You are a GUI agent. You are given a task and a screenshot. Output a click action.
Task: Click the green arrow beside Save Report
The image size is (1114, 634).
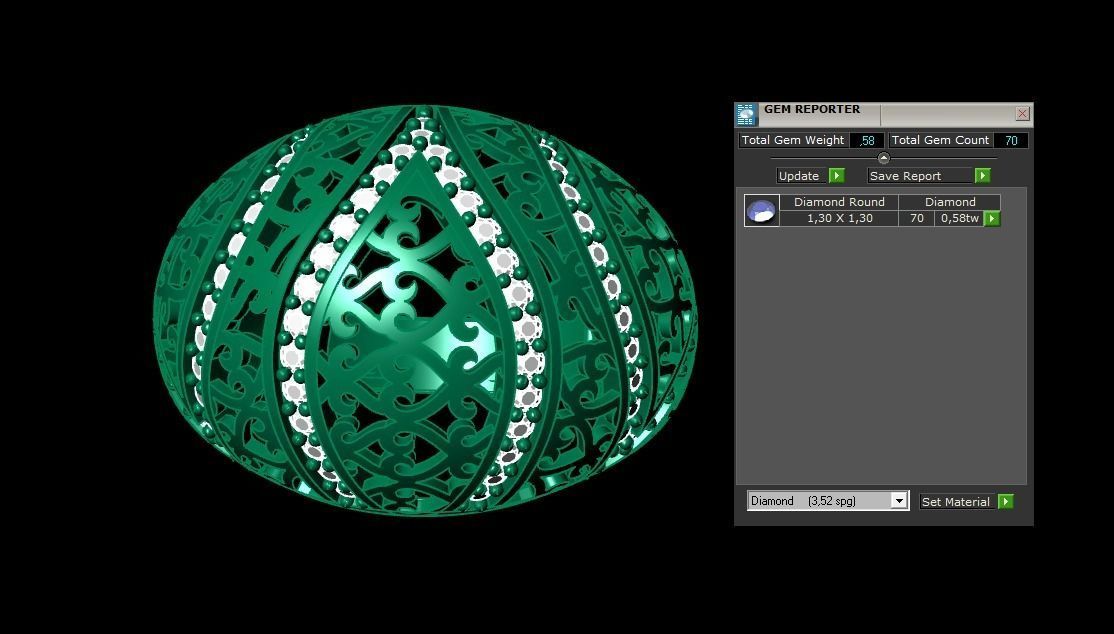click(x=983, y=176)
